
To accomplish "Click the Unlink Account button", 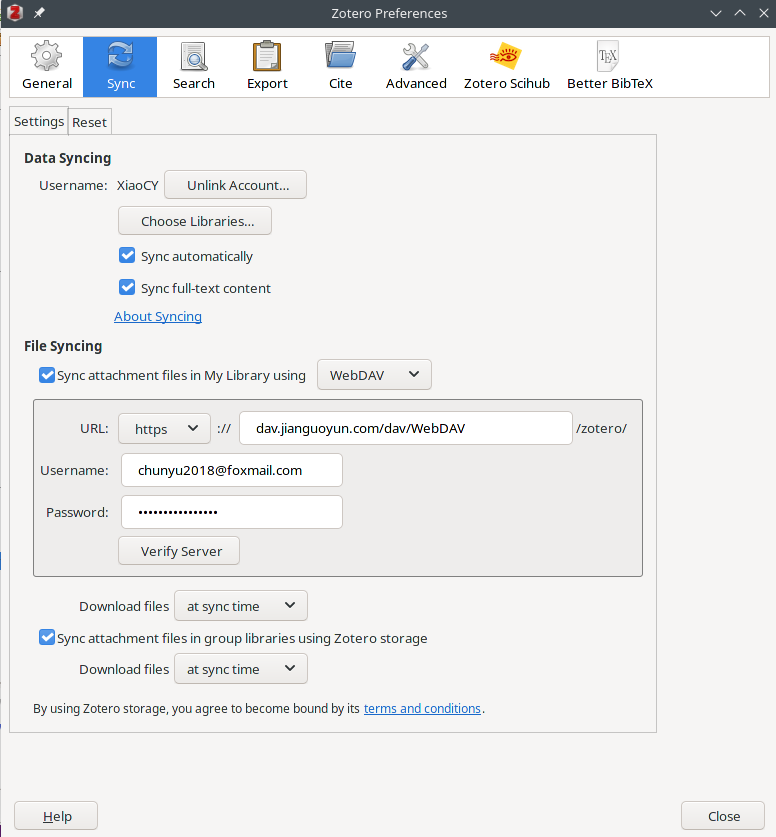I will [235, 185].
